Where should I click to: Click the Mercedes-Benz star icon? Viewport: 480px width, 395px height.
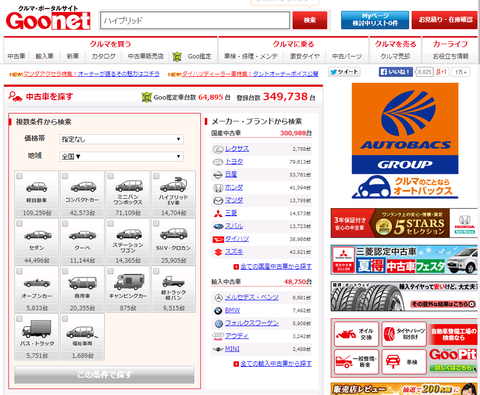[218, 298]
